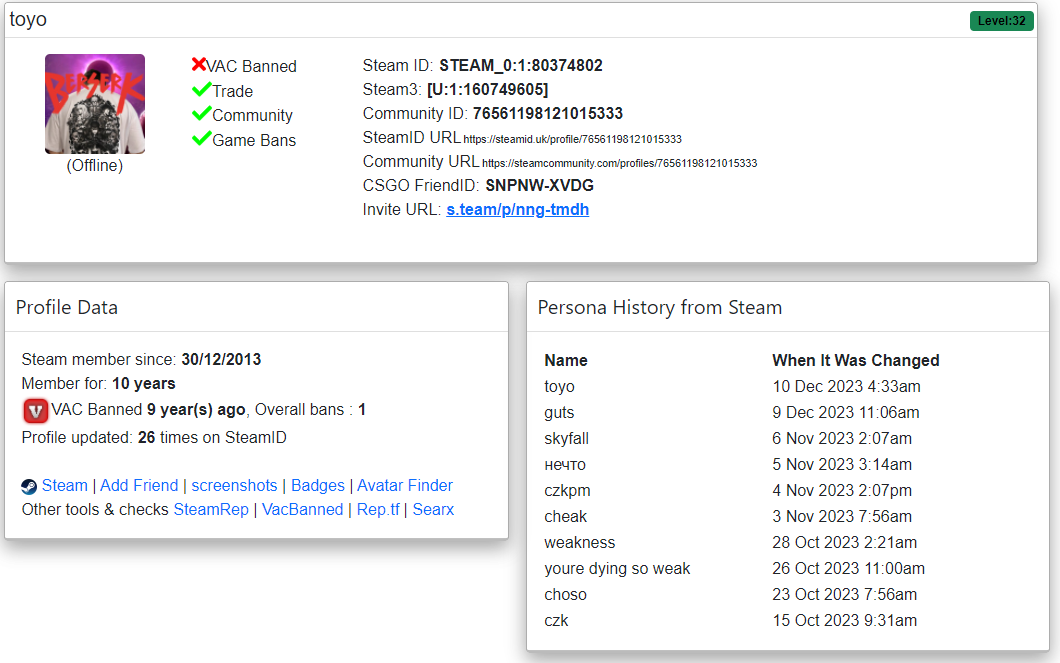Open the SteamRep check link

point(211,510)
